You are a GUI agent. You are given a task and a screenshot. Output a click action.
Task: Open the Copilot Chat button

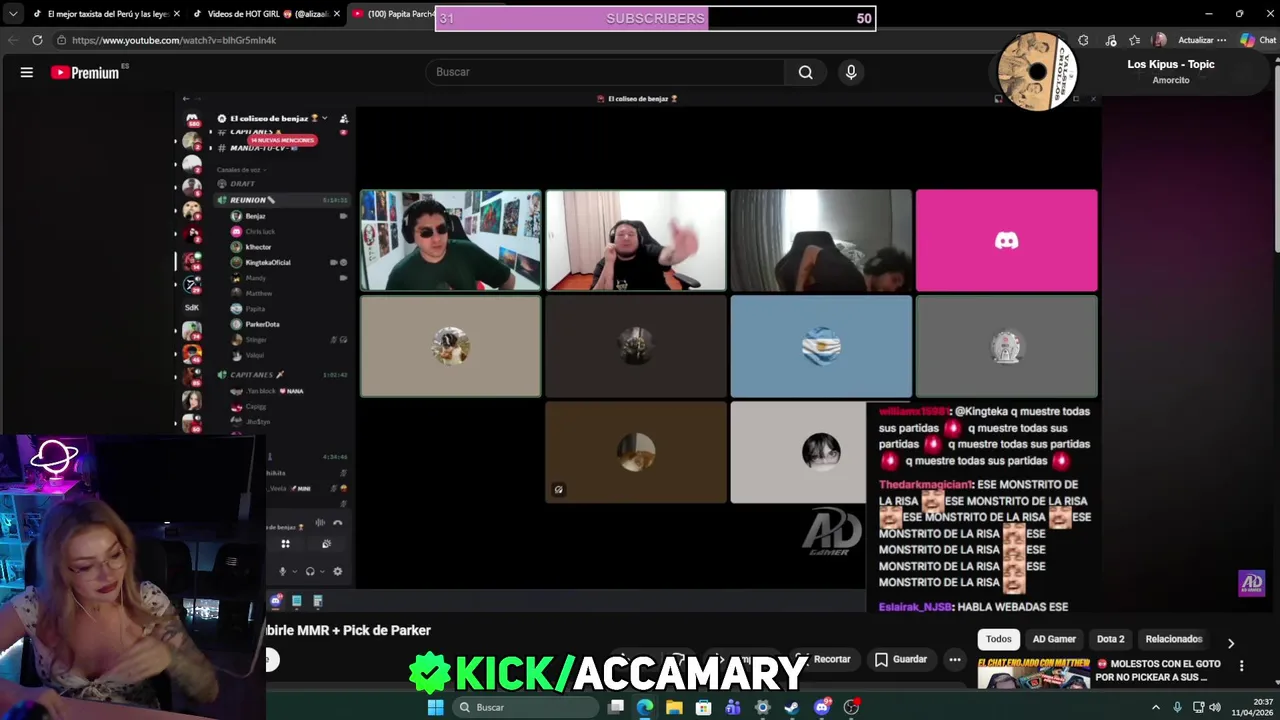(x=1258, y=40)
